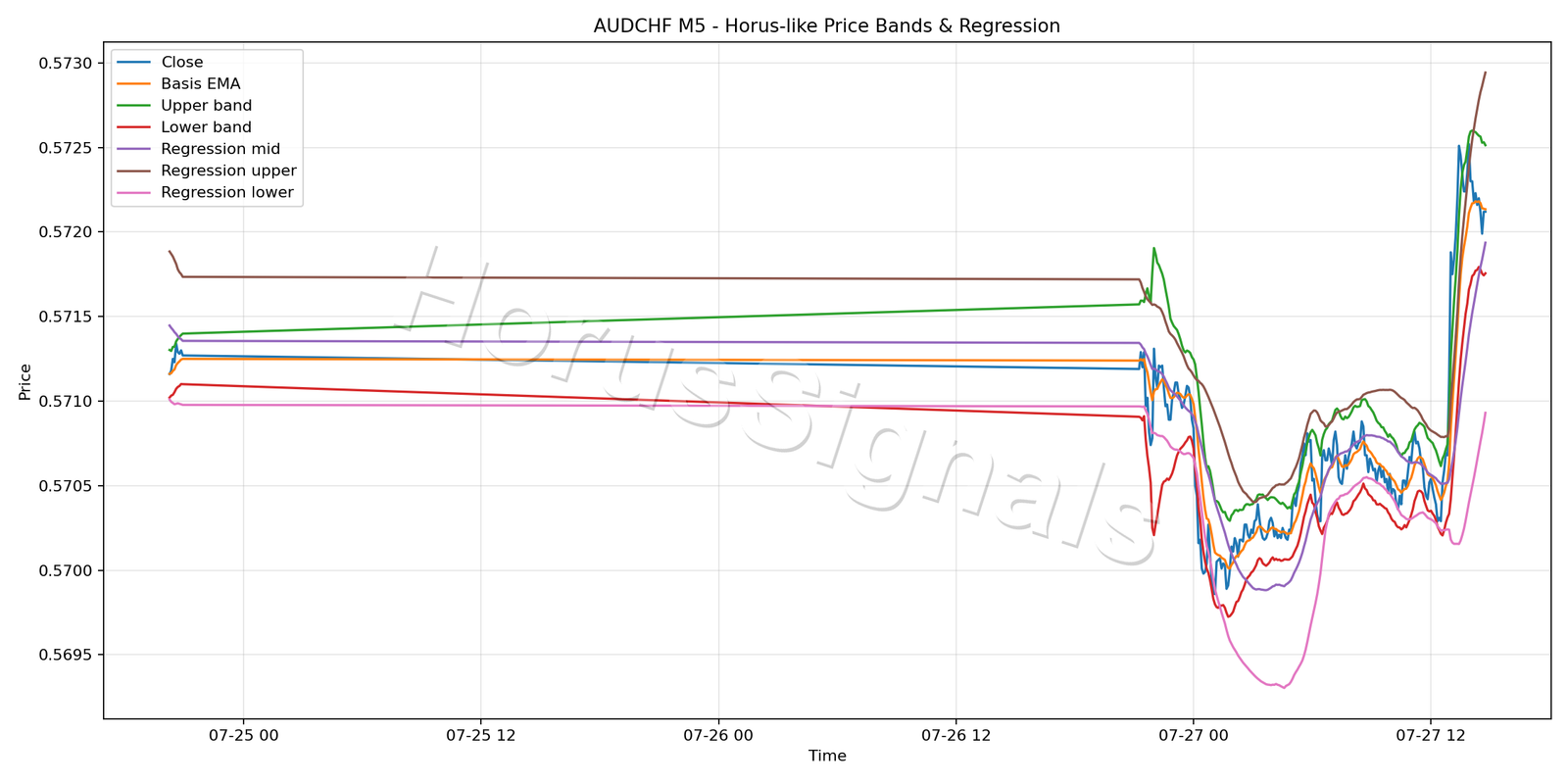1568x784 pixels.
Task: Click the 07-27 00 time axis label
Action: (1194, 736)
